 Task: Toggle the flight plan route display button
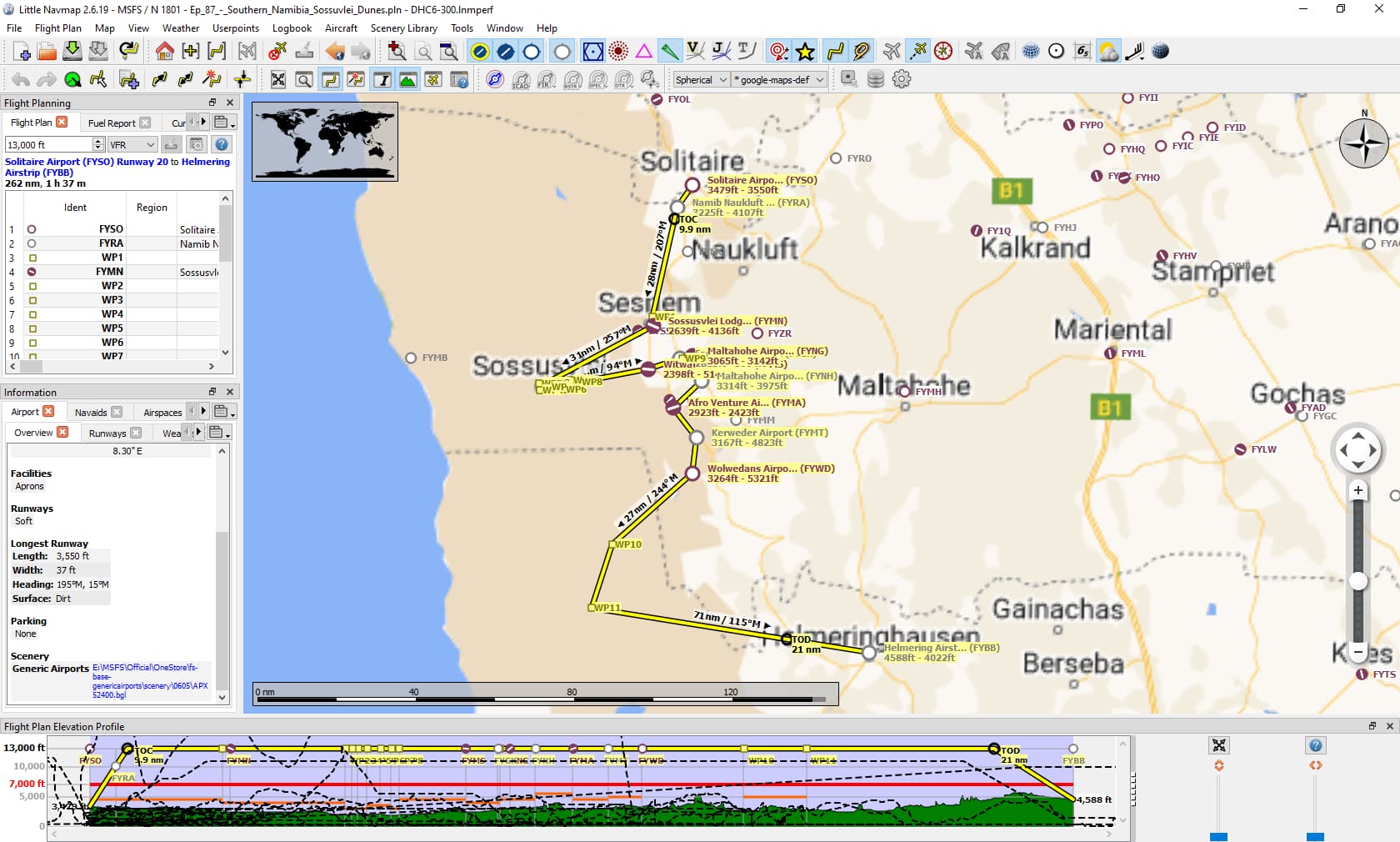pos(835,52)
